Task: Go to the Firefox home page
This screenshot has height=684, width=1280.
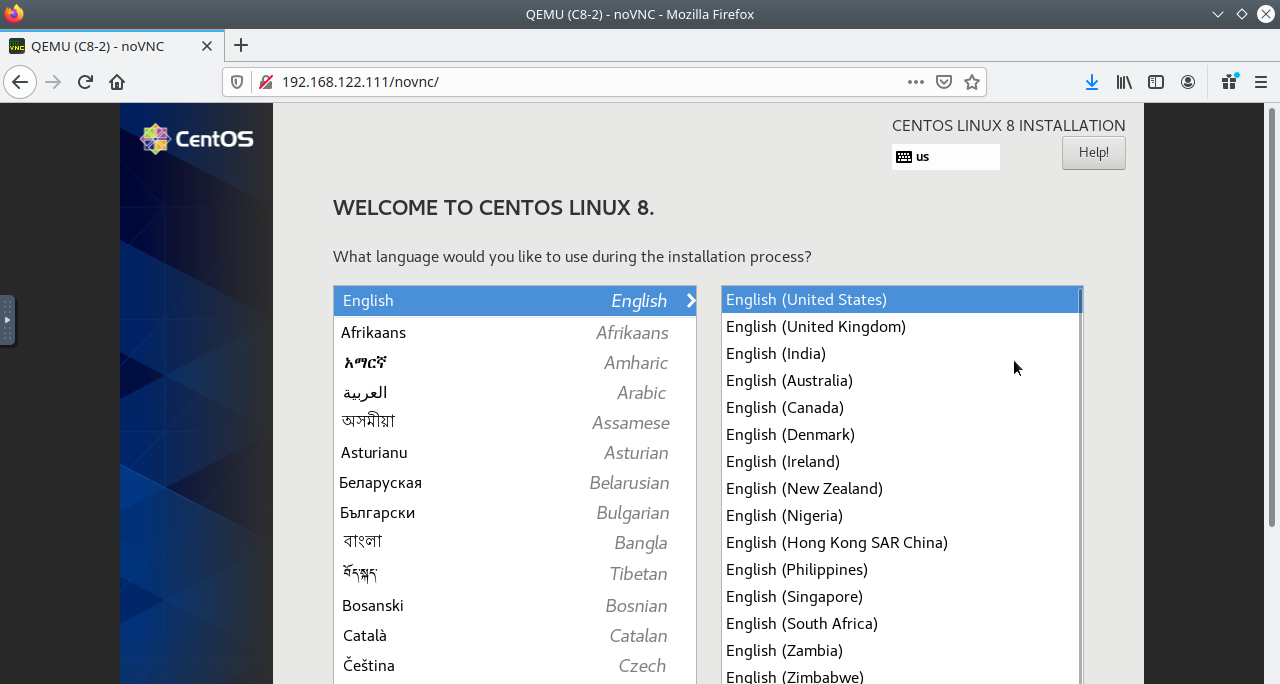Action: point(117,82)
